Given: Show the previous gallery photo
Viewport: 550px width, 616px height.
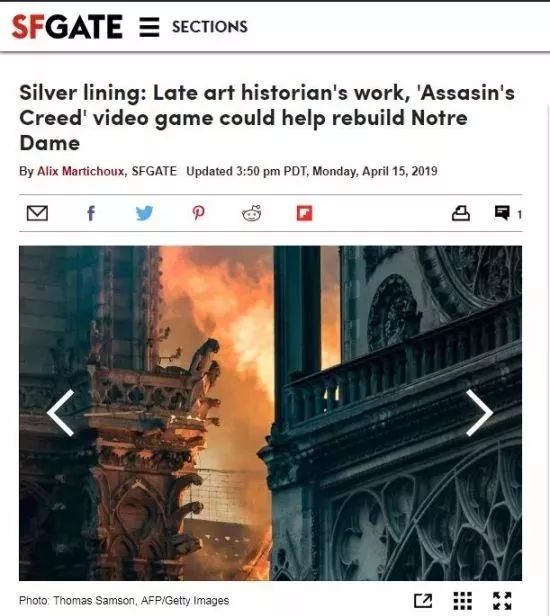Looking at the screenshot, I should click(61, 413).
